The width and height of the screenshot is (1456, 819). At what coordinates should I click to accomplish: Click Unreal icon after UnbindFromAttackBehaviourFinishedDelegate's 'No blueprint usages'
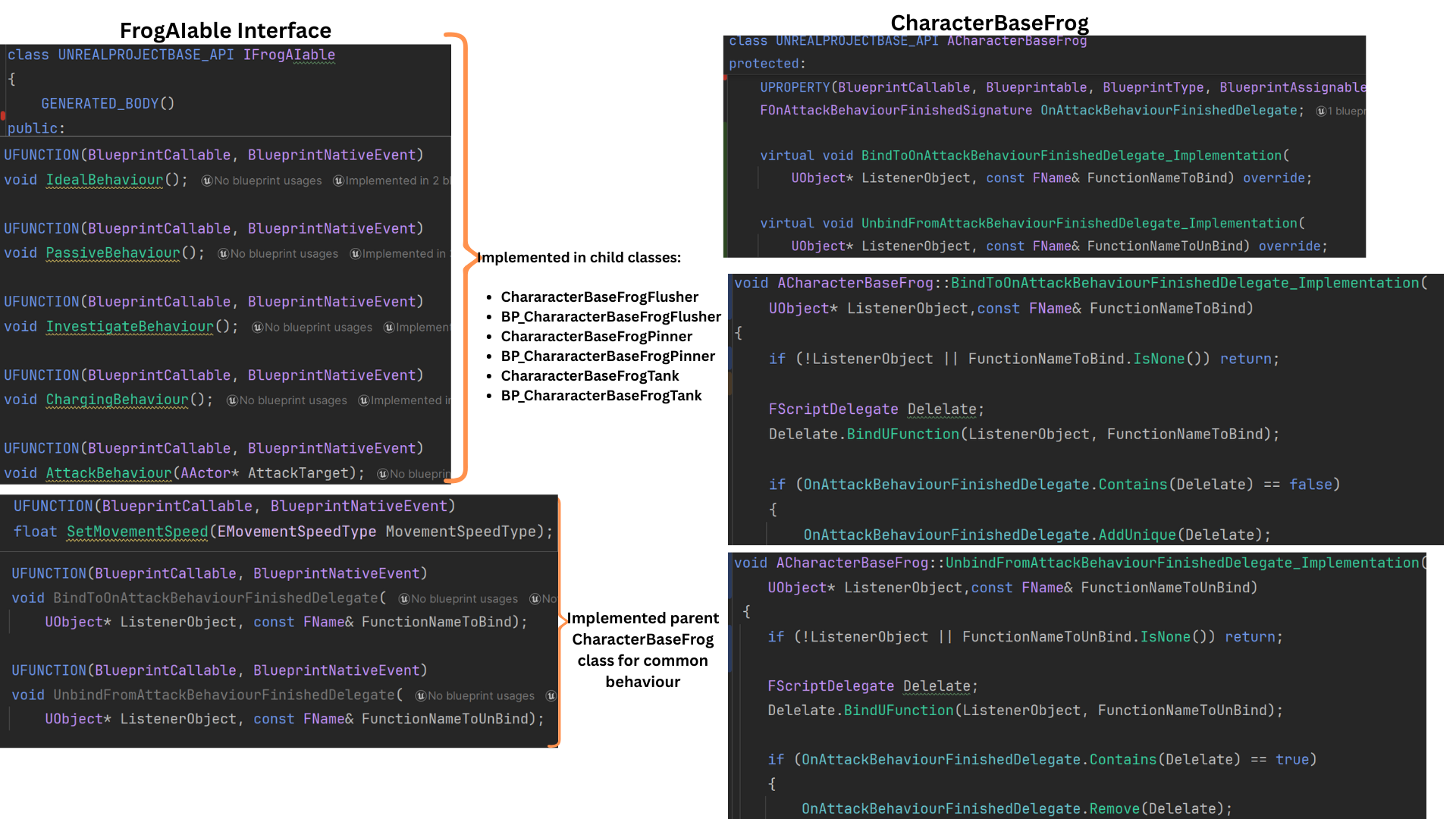551,696
